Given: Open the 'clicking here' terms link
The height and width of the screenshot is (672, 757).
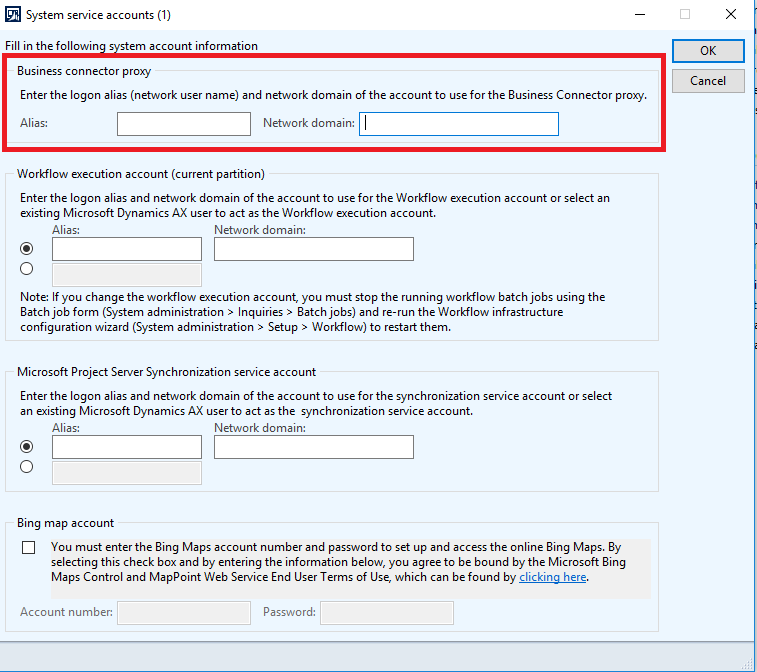Looking at the screenshot, I should [552, 577].
